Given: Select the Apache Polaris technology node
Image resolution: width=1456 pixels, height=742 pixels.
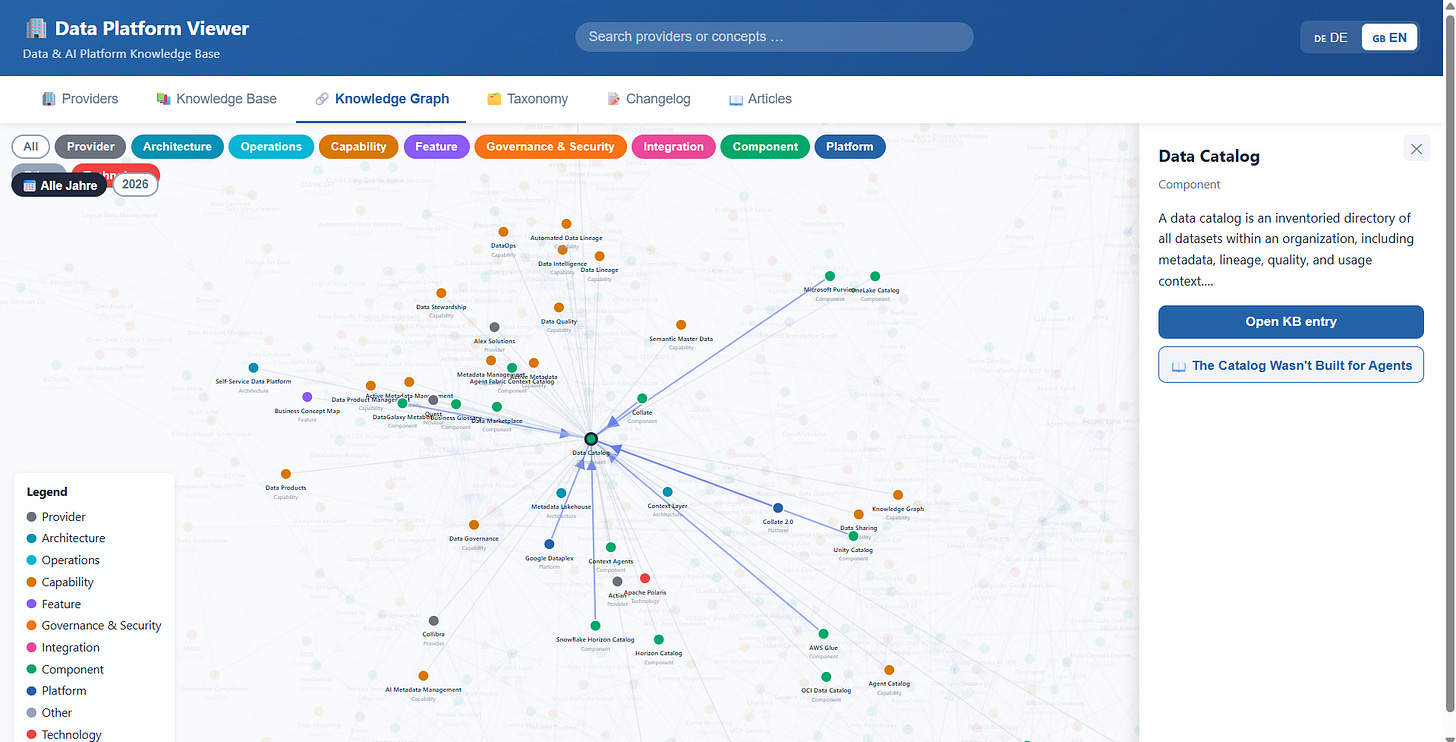Looking at the screenshot, I should [x=644, y=578].
